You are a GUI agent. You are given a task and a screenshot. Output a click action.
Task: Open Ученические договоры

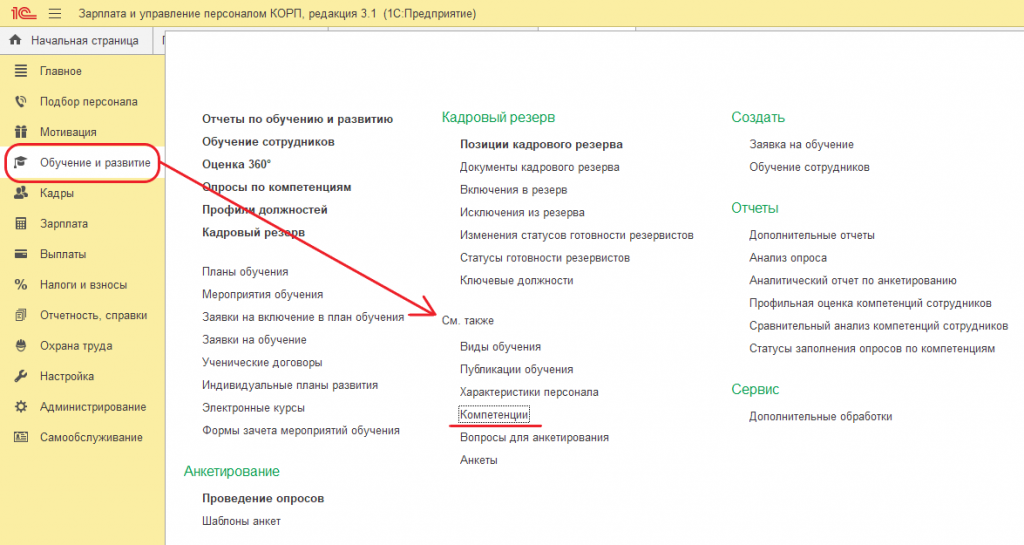(x=262, y=362)
